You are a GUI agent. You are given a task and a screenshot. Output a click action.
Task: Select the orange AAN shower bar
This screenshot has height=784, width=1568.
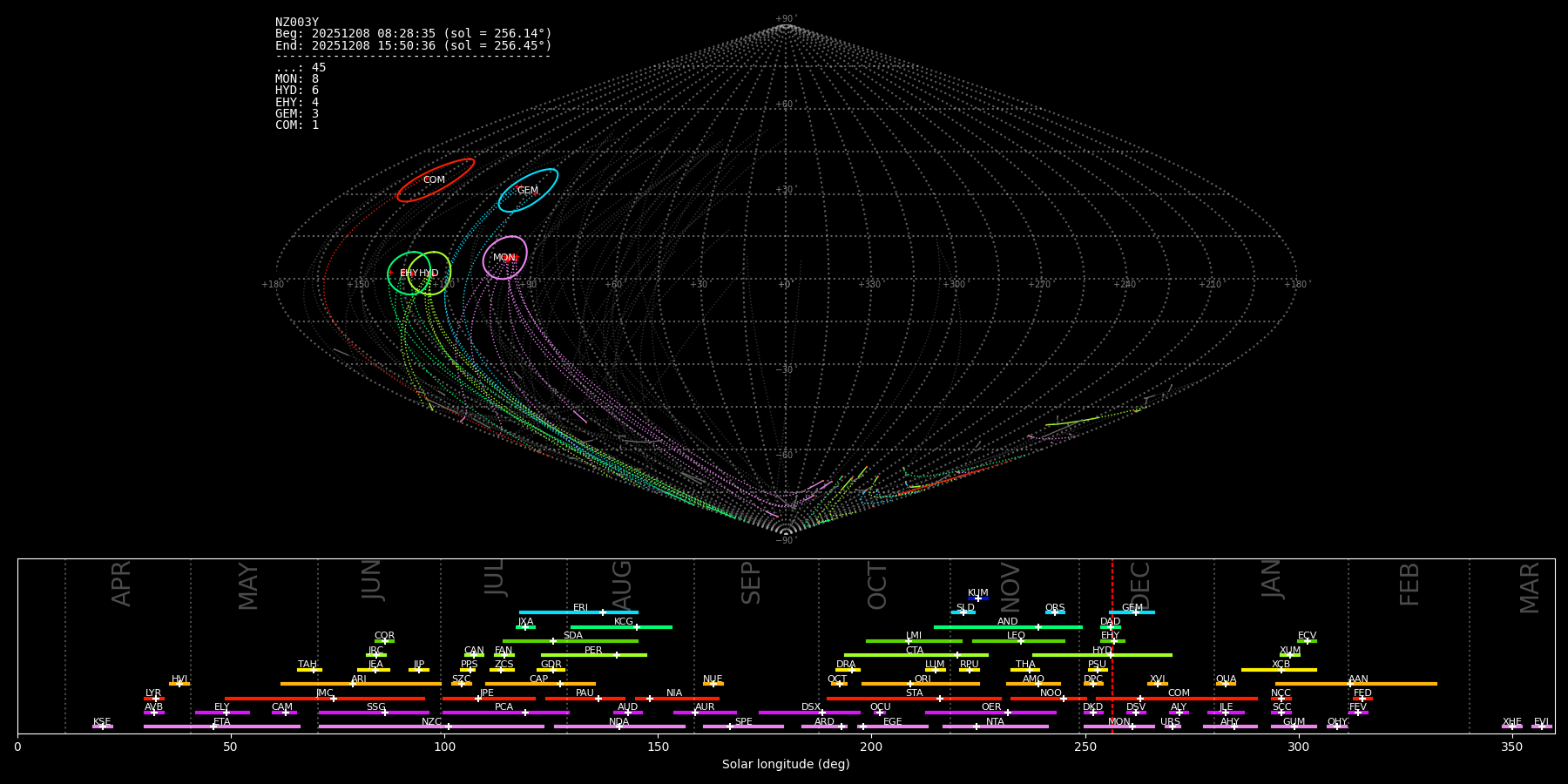(x=1355, y=684)
